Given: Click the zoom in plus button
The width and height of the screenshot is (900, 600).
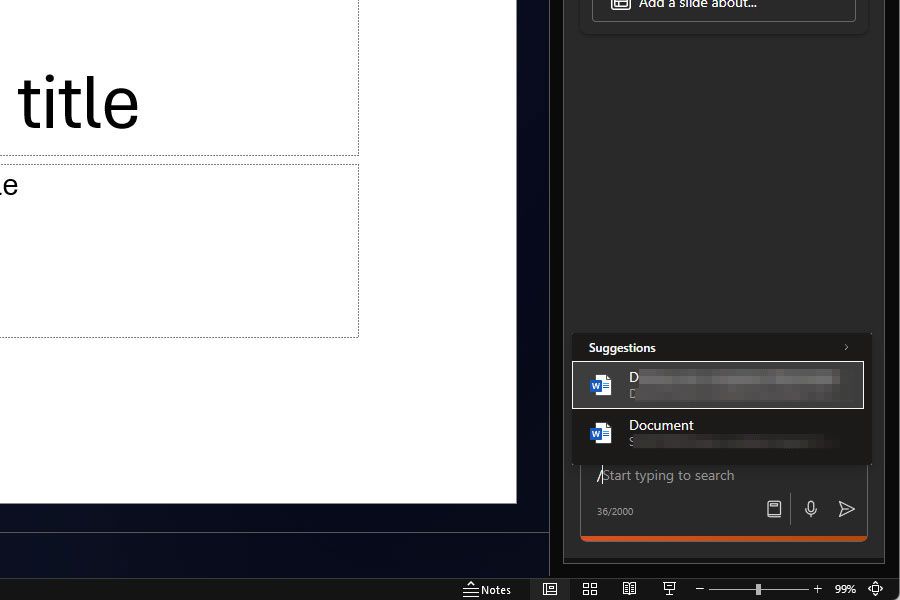Looking at the screenshot, I should point(818,589).
